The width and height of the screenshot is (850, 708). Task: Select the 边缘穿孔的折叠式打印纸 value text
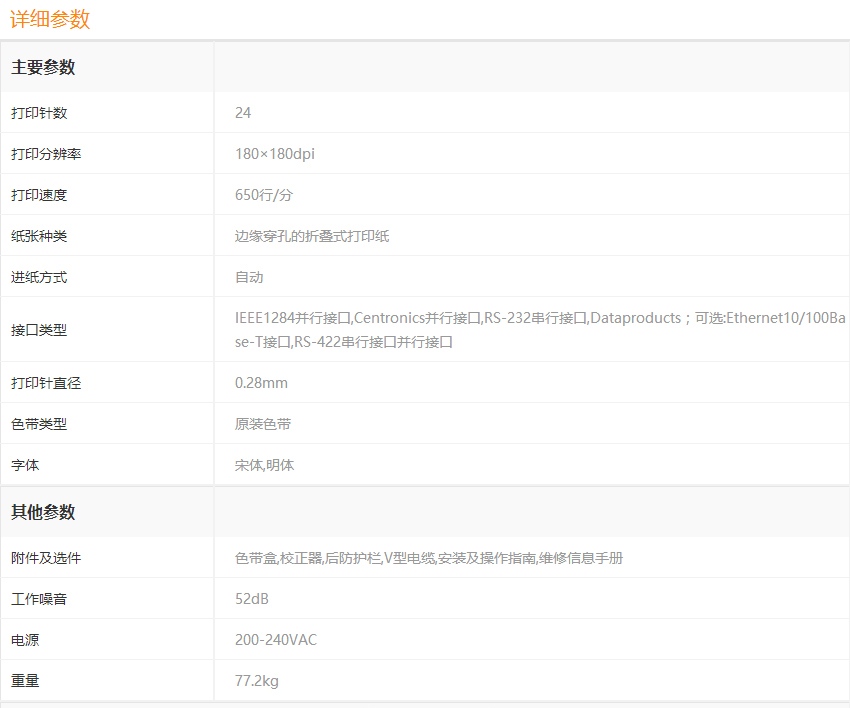(312, 236)
